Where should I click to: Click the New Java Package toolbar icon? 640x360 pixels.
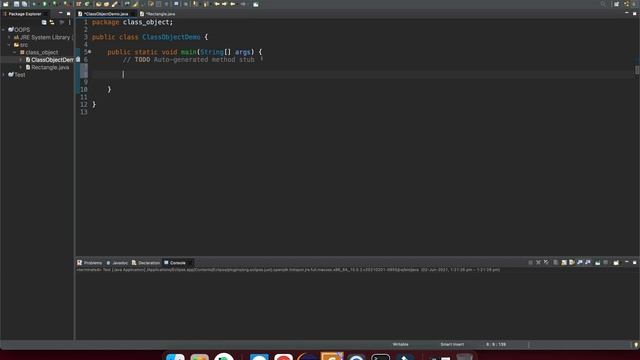coord(78,4)
